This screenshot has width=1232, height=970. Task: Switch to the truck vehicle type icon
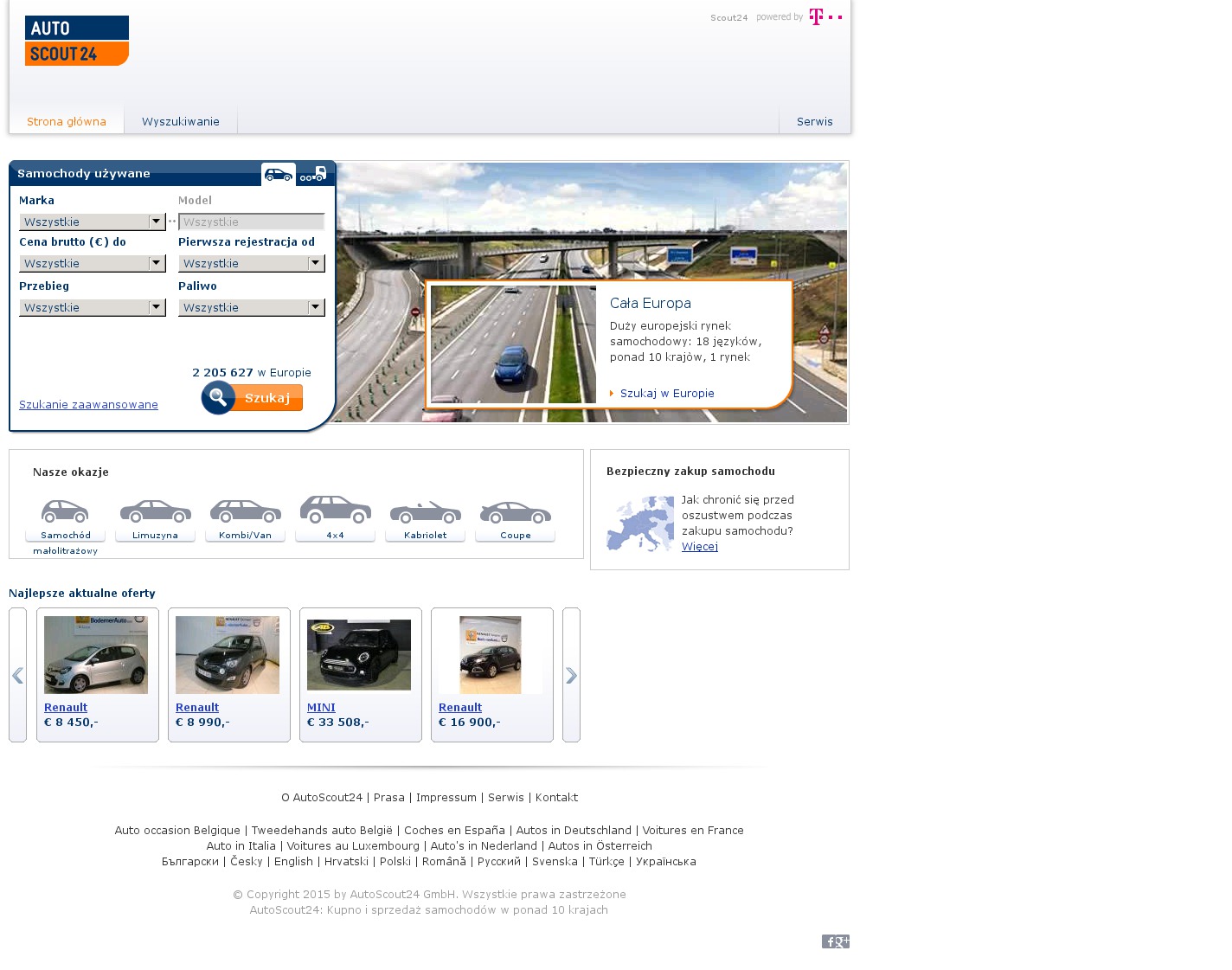pos(313,175)
